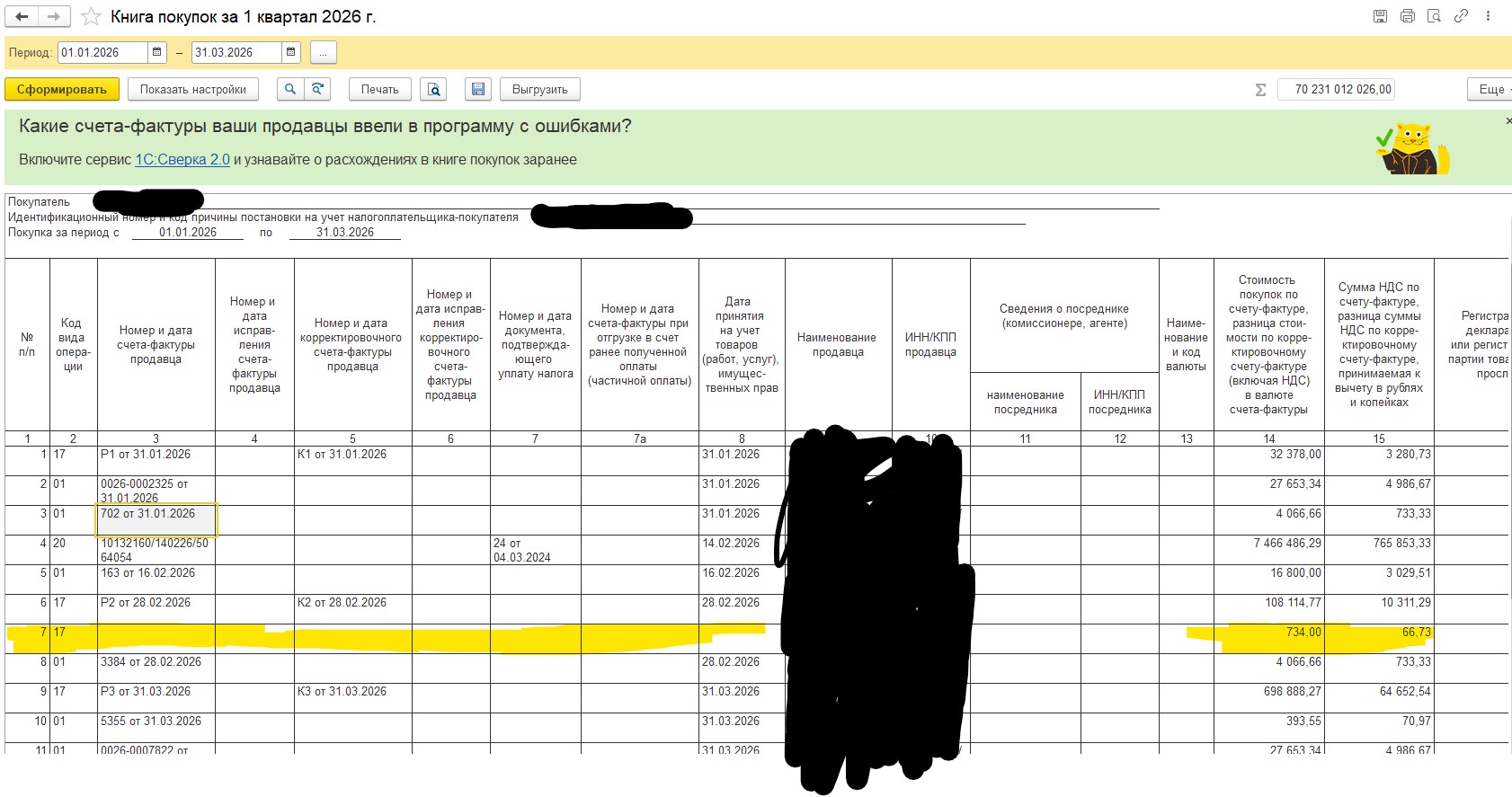Click Показать настройки button

pos(193,89)
